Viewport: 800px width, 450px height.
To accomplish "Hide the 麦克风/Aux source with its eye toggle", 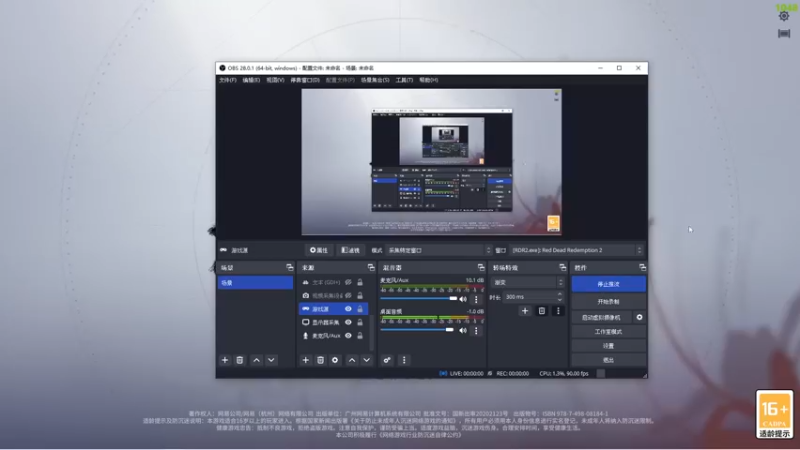I will [x=348, y=336].
